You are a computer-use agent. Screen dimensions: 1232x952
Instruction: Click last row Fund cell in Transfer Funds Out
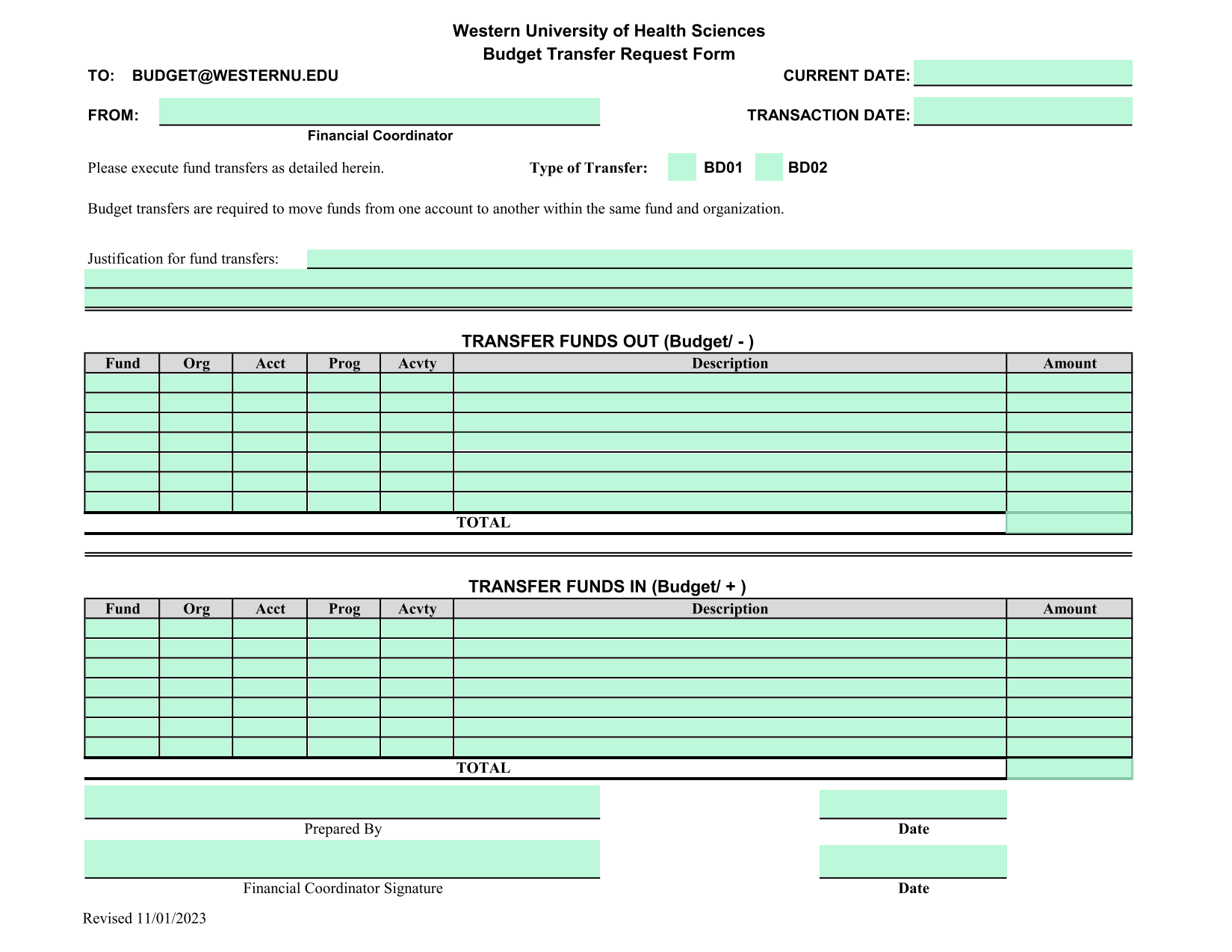(x=122, y=501)
